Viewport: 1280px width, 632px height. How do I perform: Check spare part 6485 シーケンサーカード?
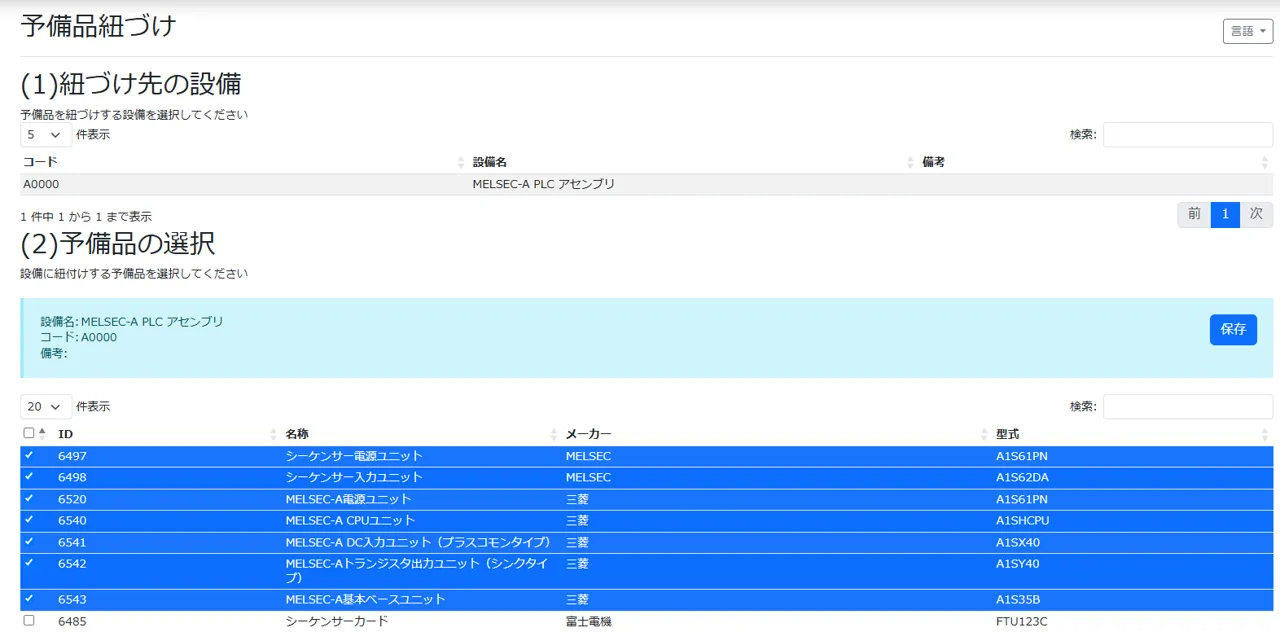pyautogui.click(x=29, y=620)
